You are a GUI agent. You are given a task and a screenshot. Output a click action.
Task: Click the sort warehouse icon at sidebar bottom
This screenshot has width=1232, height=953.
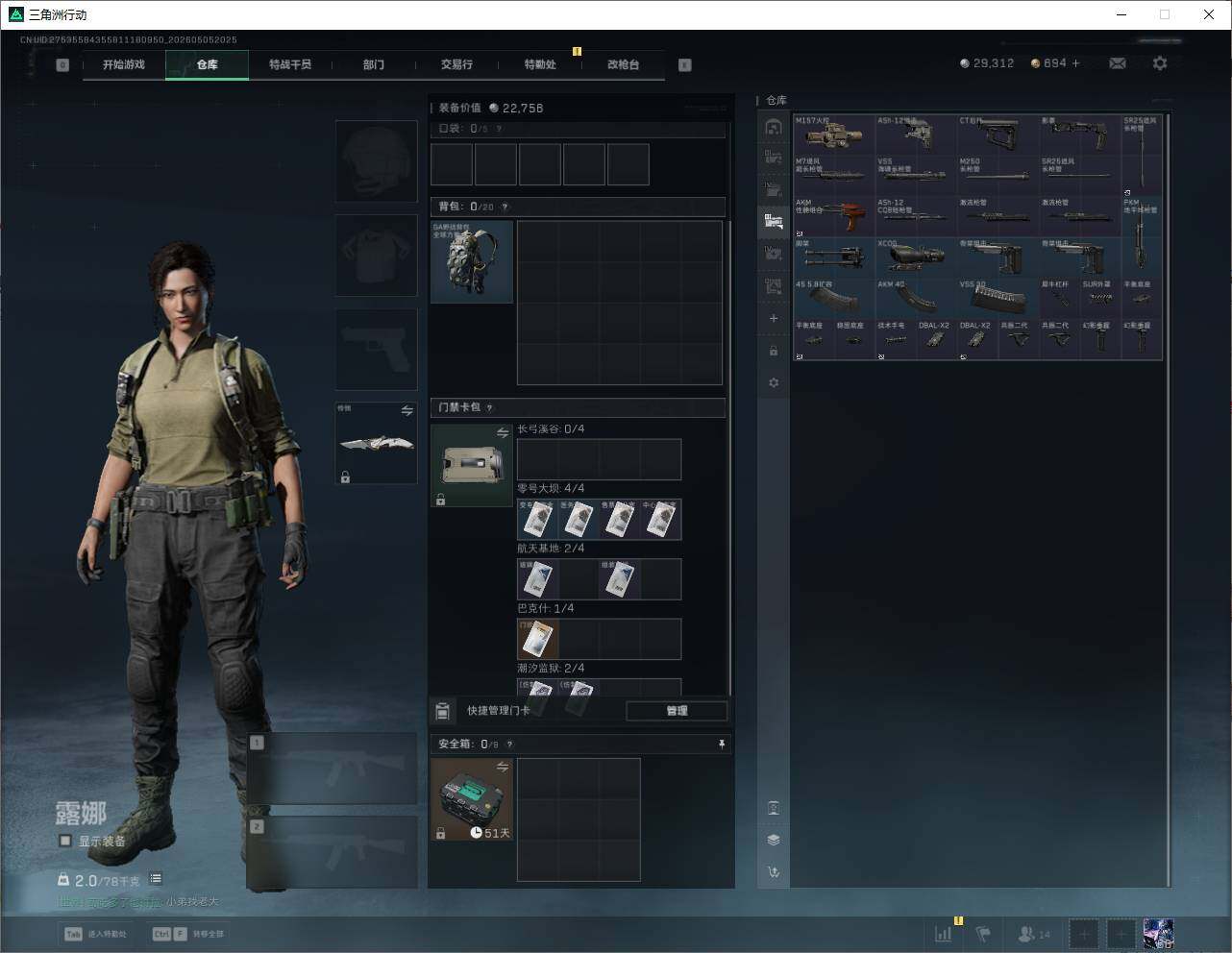[x=774, y=872]
